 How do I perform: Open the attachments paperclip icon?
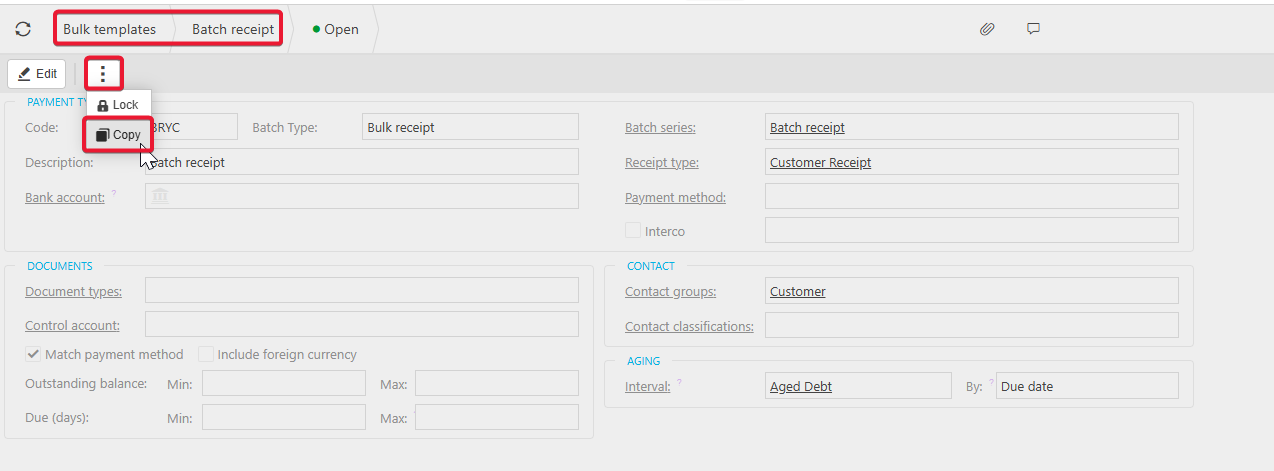[x=987, y=29]
